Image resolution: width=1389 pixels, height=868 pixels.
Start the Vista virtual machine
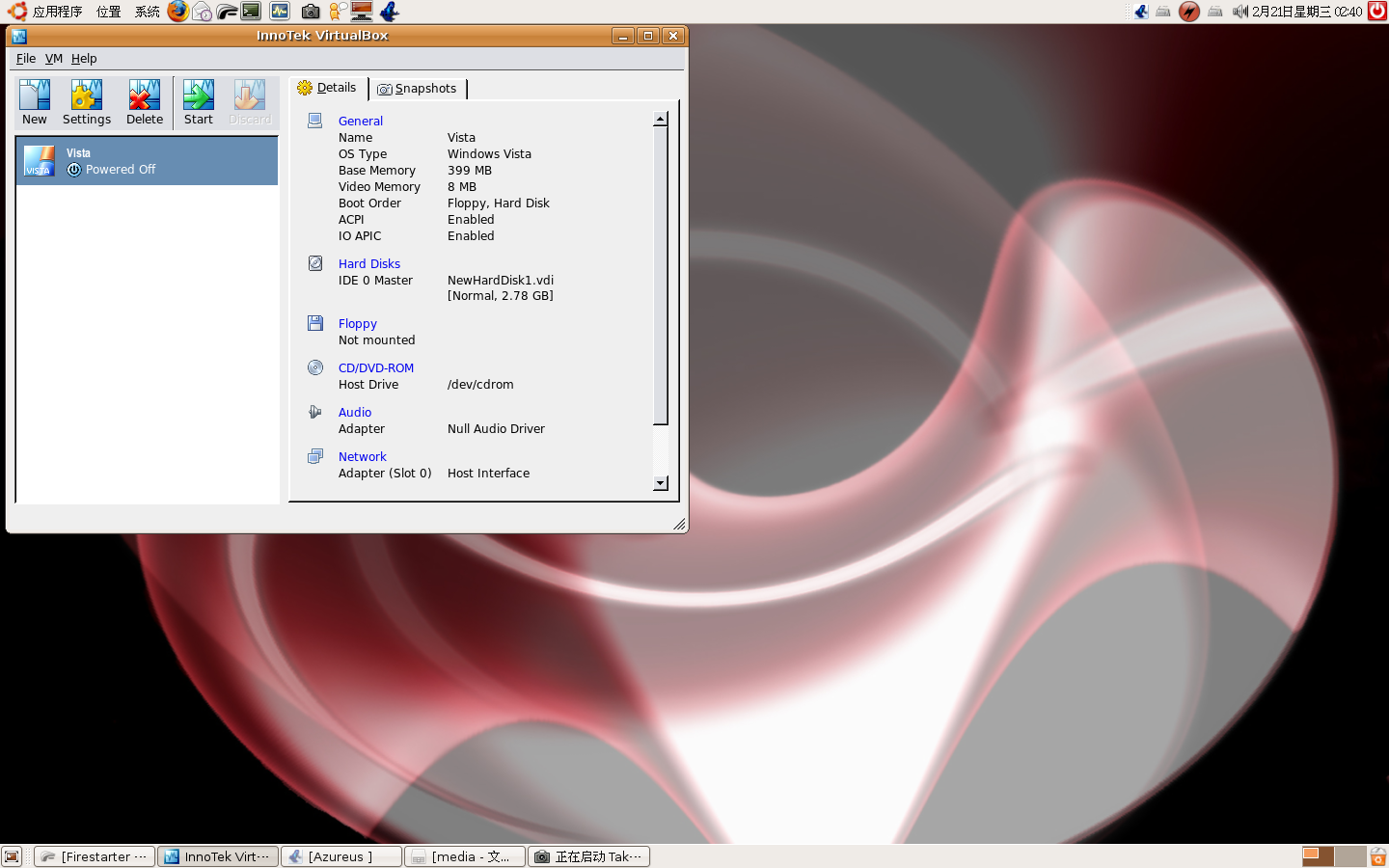[x=199, y=102]
